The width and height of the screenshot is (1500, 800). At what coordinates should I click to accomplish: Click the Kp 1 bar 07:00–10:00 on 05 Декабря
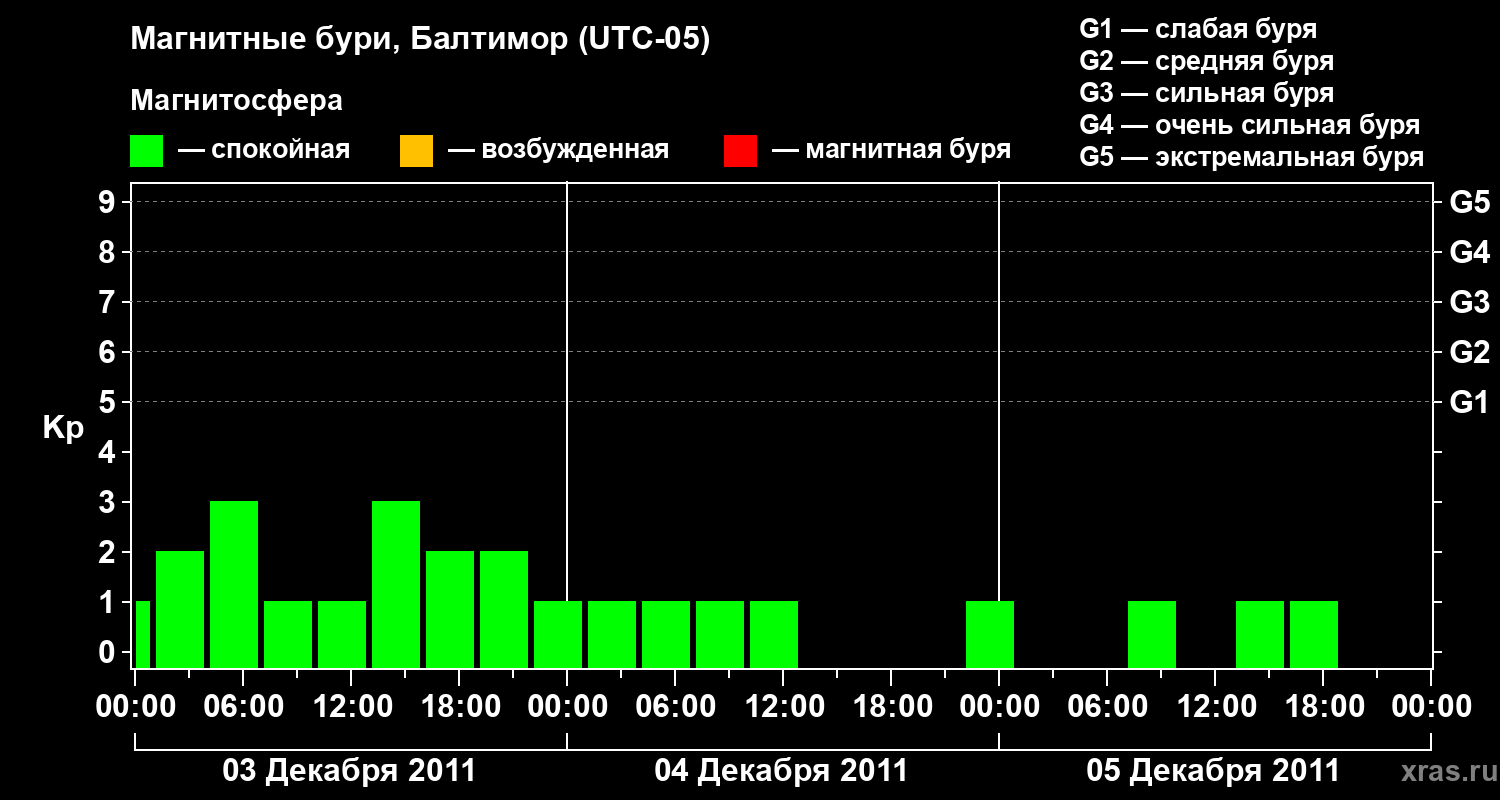coord(1152,634)
